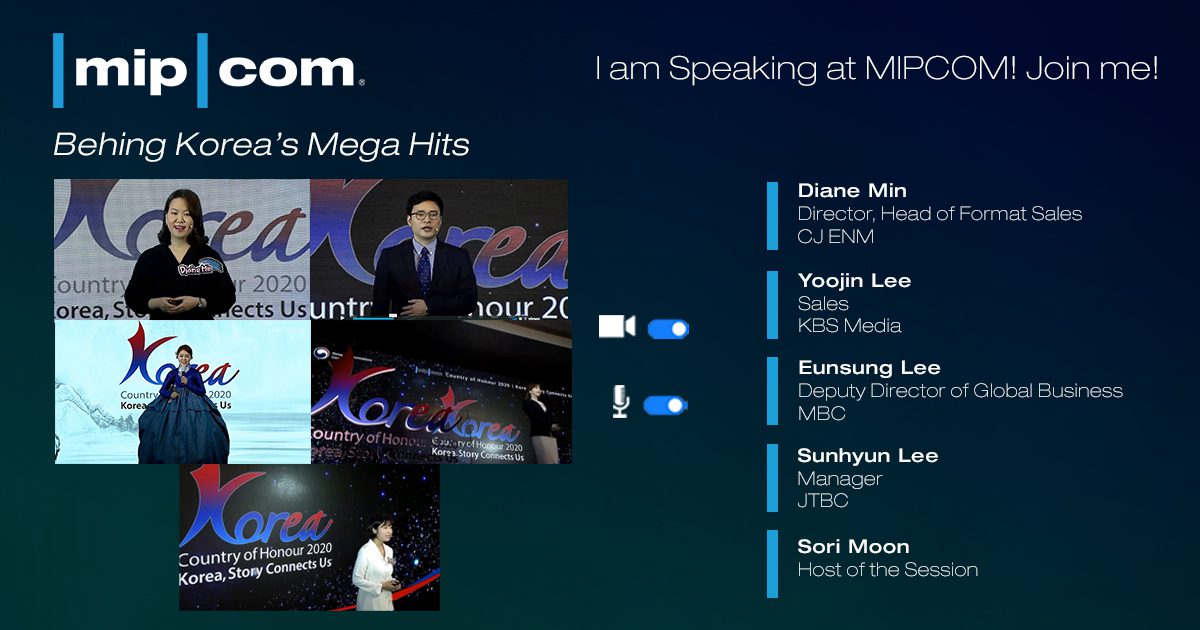Click the mipcom logo

(209, 70)
